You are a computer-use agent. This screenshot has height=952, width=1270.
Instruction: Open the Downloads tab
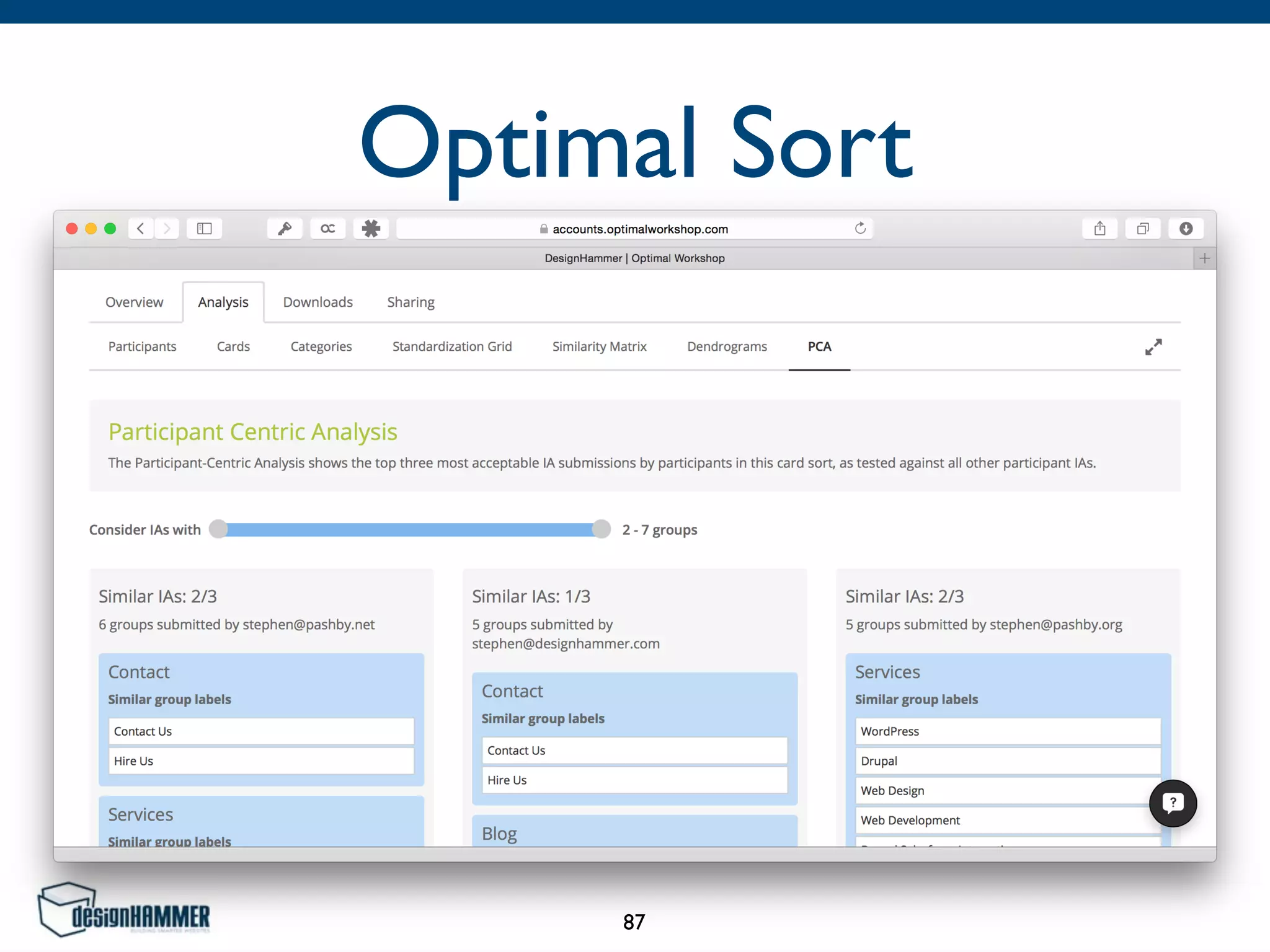318,302
